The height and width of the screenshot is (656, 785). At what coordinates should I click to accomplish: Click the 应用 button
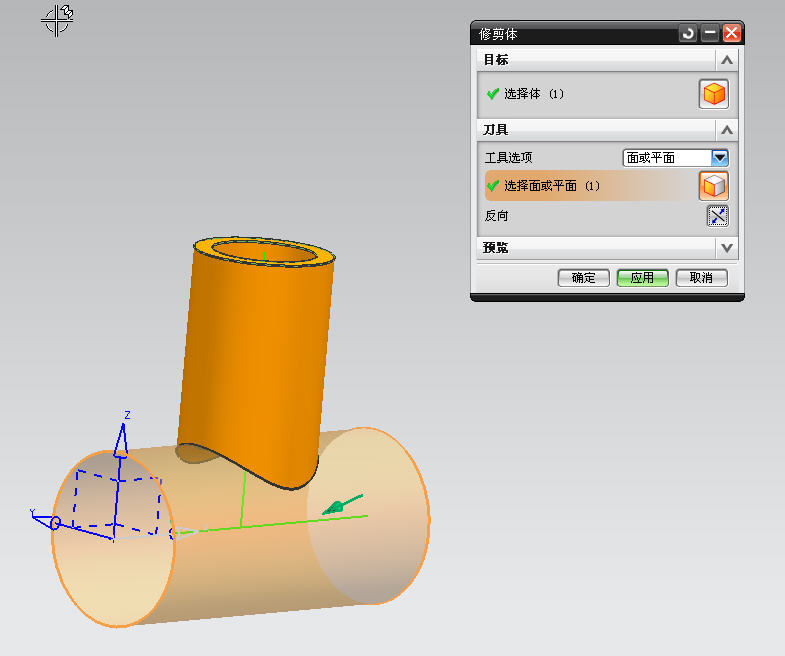click(642, 278)
